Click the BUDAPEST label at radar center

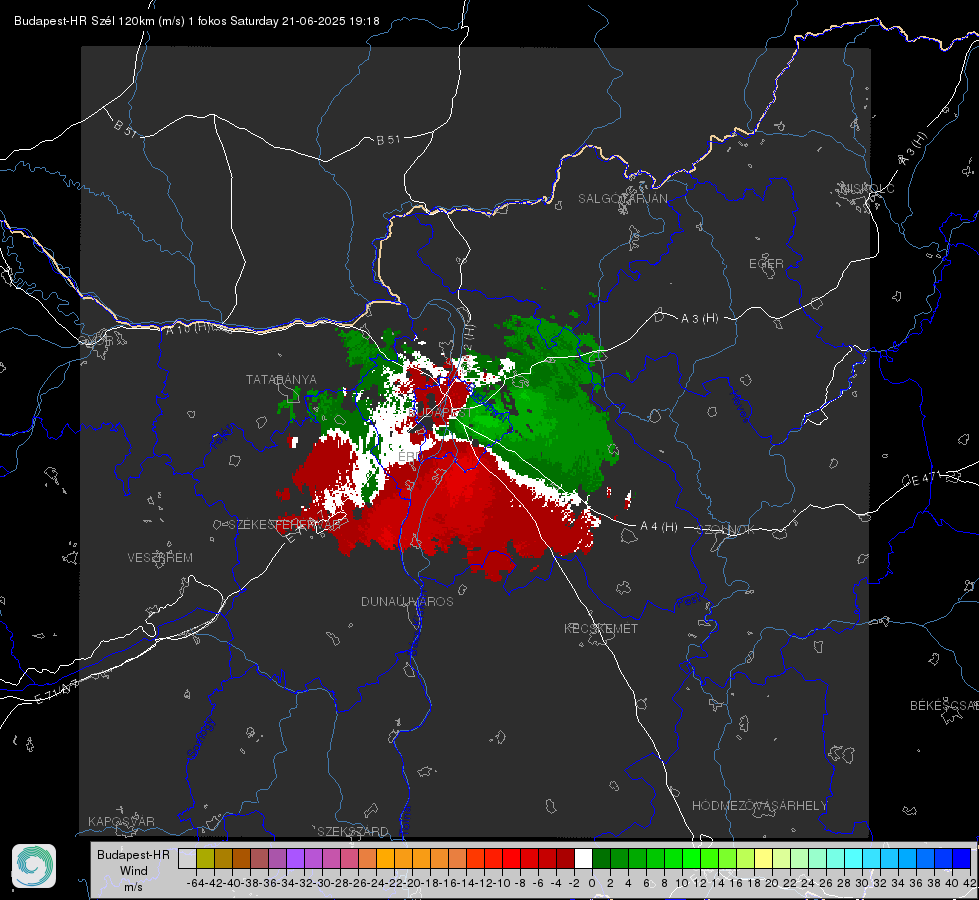(443, 413)
